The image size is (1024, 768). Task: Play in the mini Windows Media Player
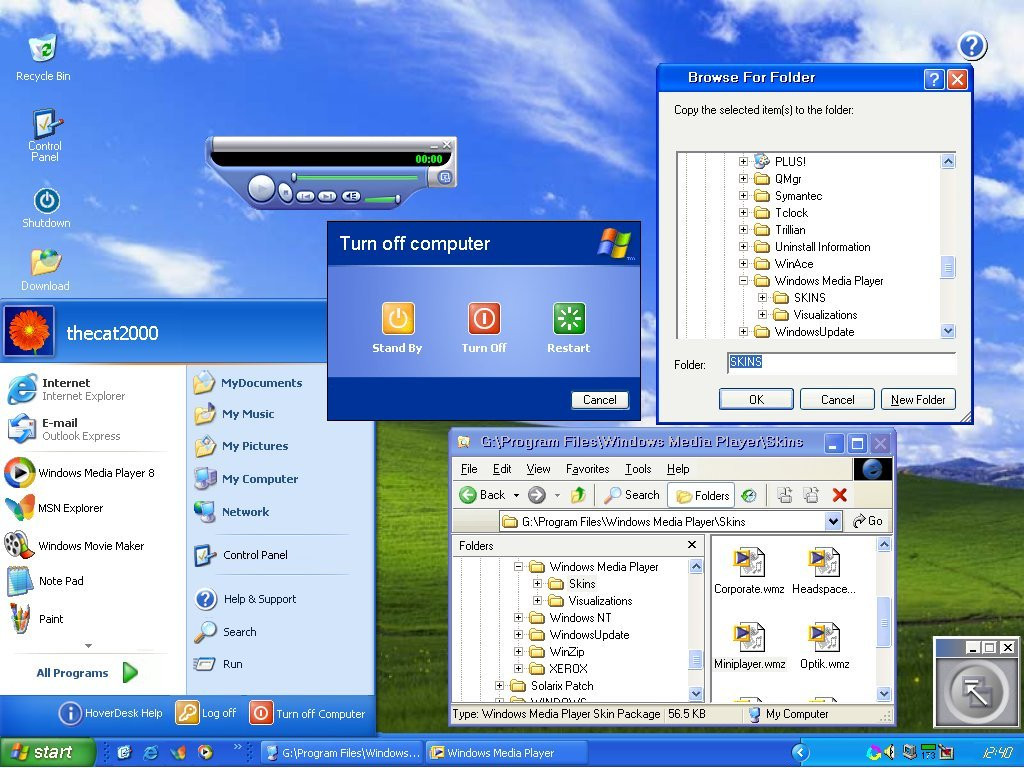(x=262, y=189)
